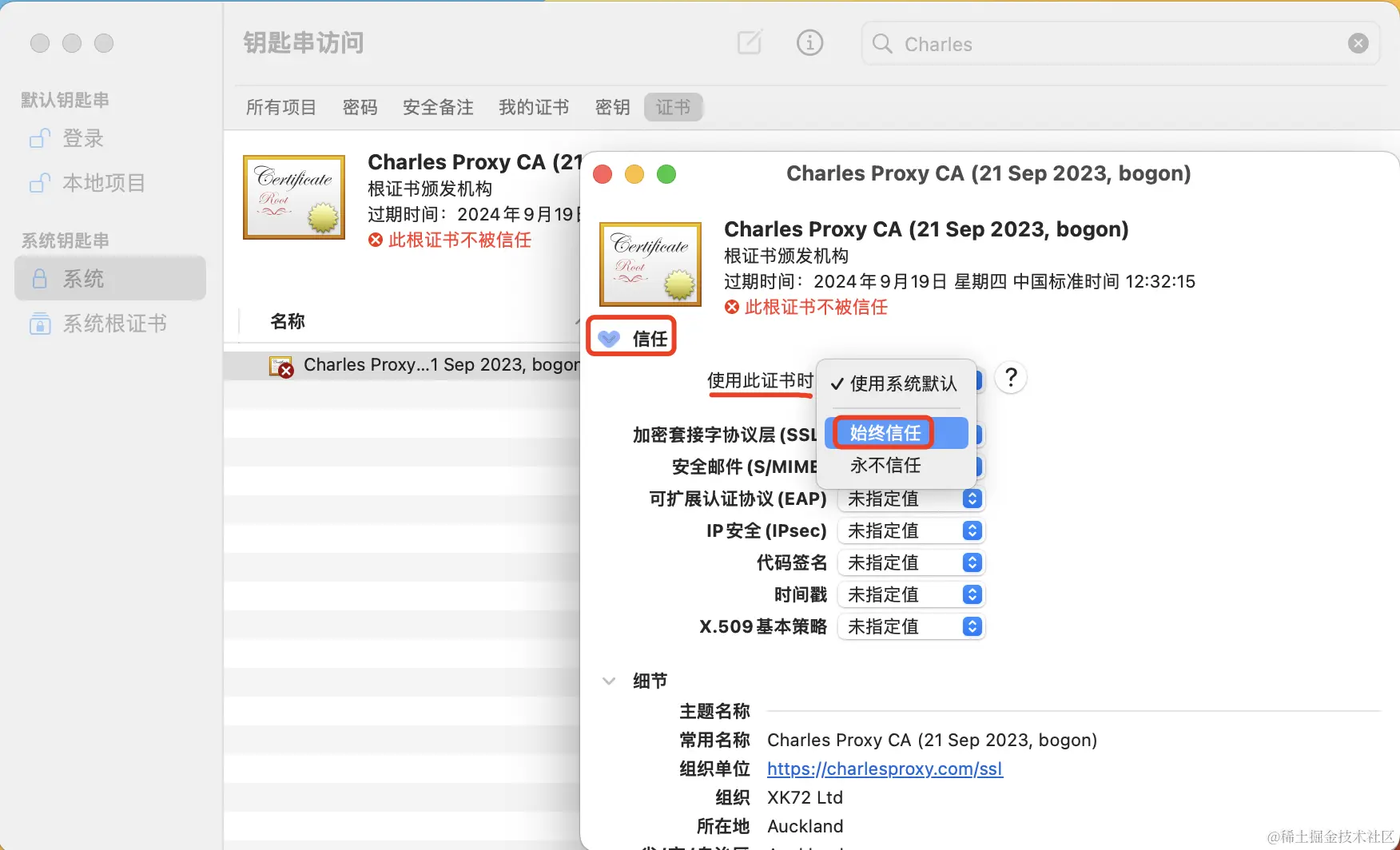Select the 证书 tab
Screen dimensions: 1400x850
(x=673, y=107)
